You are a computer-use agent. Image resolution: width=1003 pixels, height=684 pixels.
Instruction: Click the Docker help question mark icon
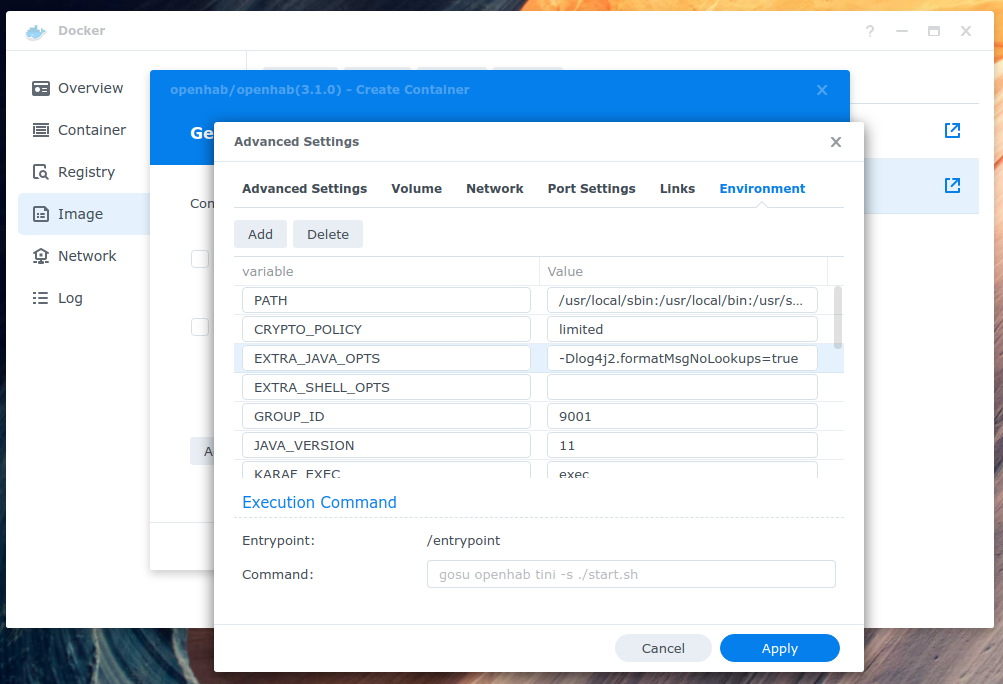point(870,31)
